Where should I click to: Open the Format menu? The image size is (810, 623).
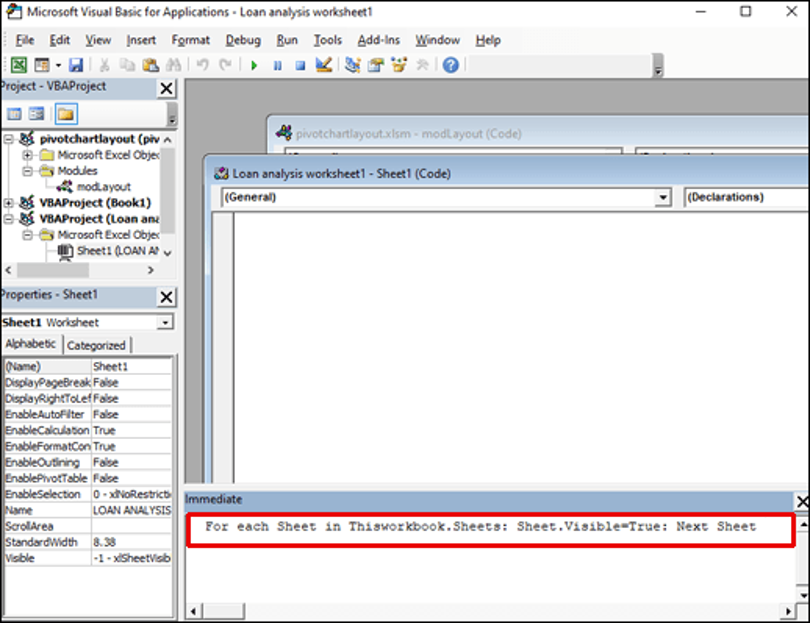coord(191,40)
